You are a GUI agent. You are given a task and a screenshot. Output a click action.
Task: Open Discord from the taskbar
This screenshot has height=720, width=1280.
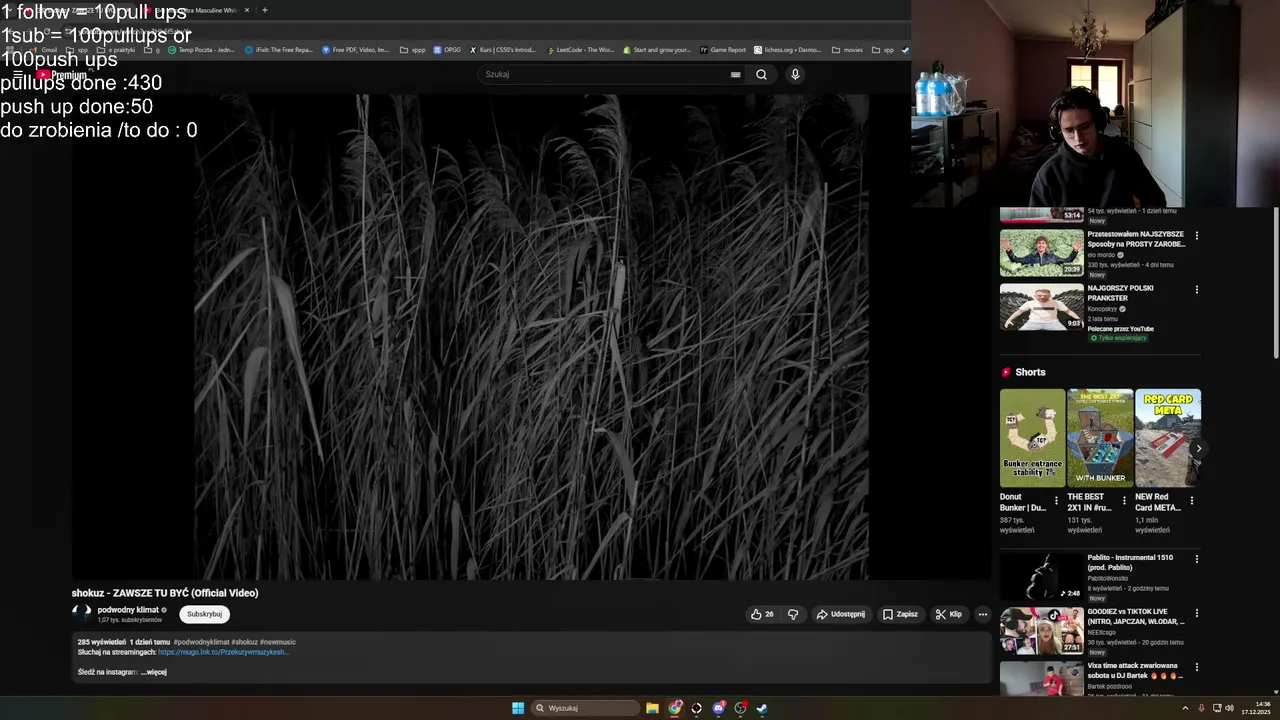pos(718,708)
